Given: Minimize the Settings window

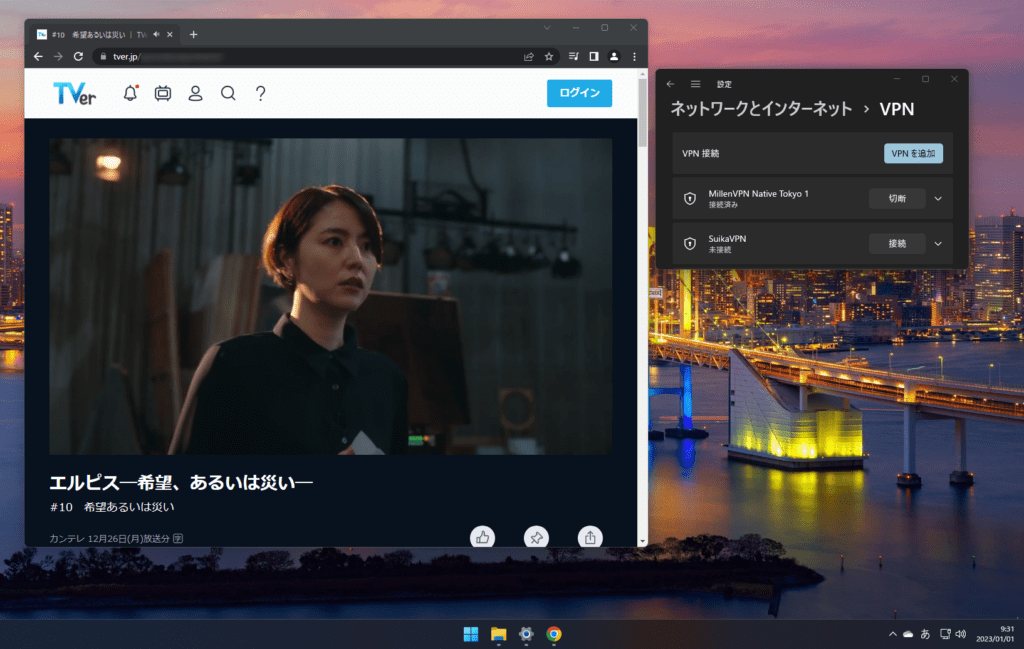Looking at the screenshot, I should coord(897,79).
